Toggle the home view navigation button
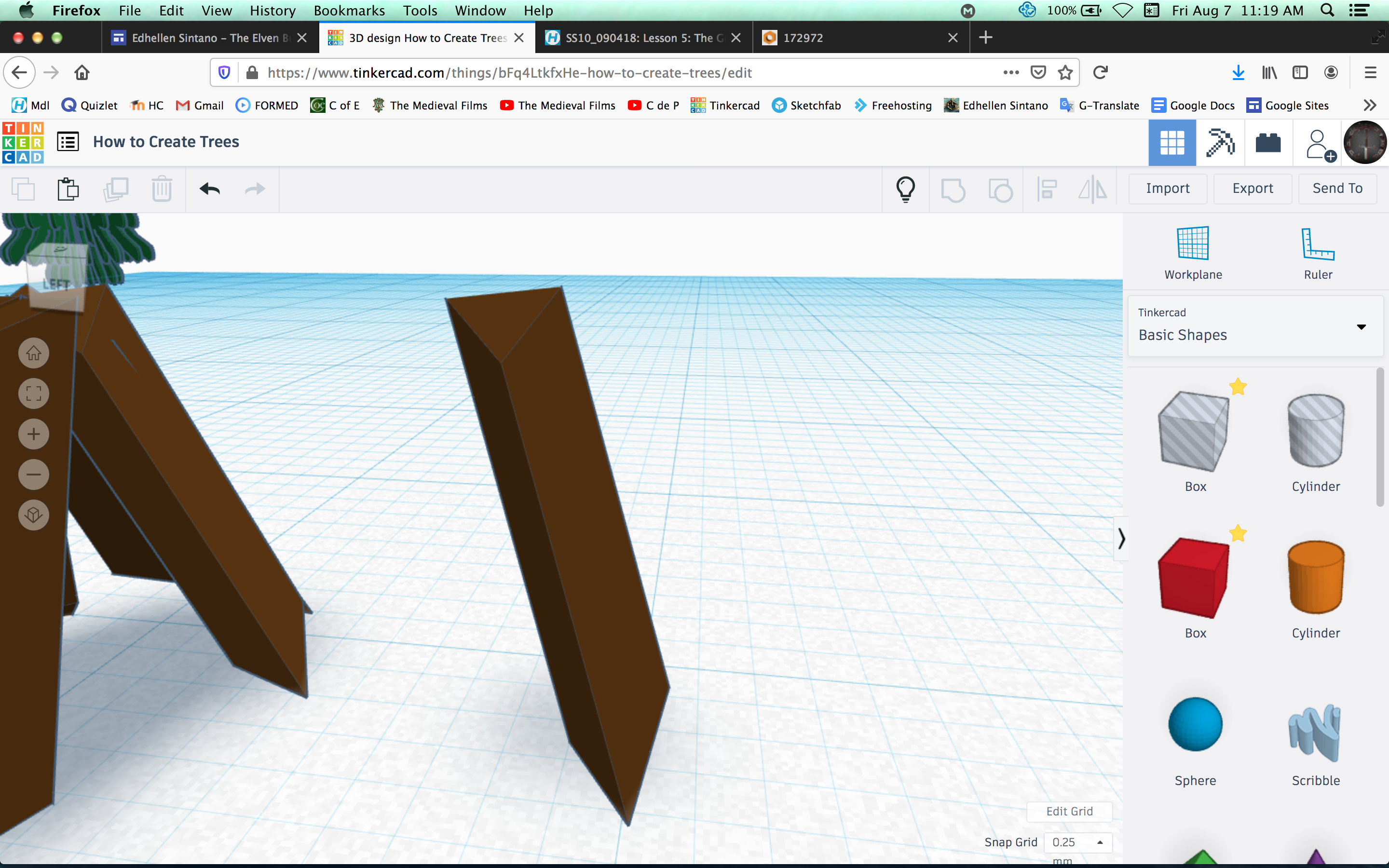The height and width of the screenshot is (868, 1389). (33, 352)
